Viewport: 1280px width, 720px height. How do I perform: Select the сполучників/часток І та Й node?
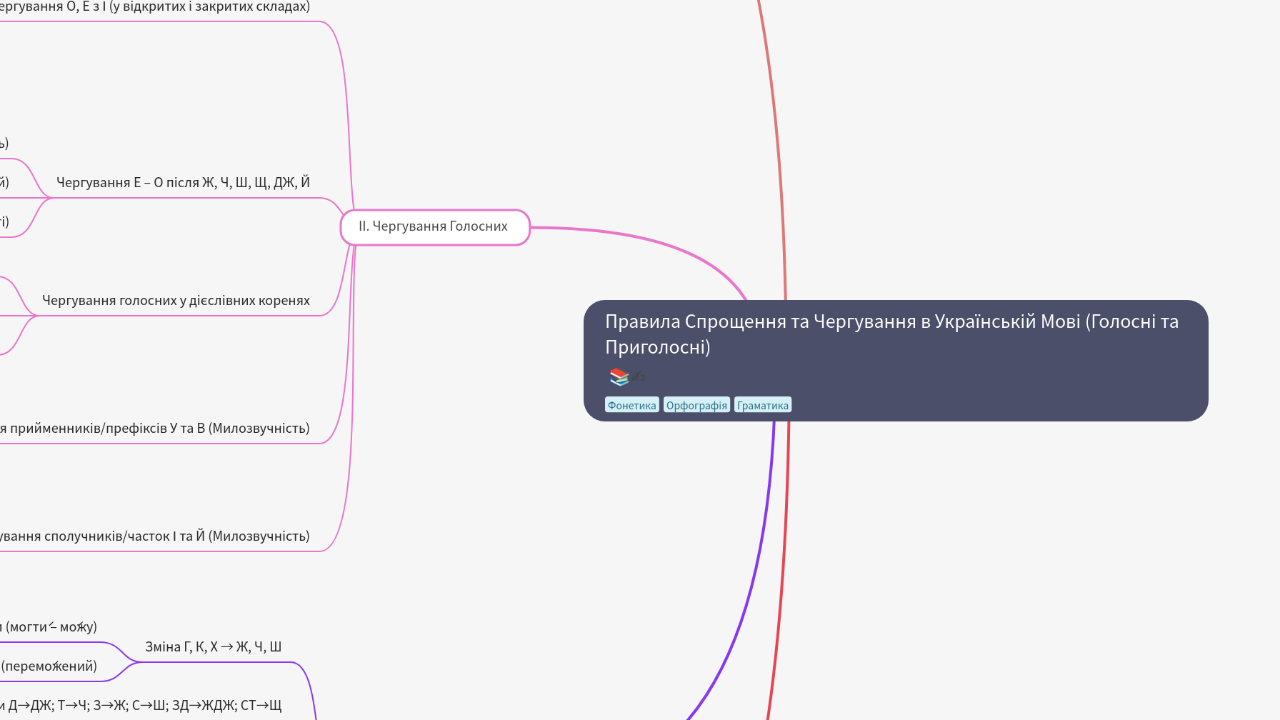click(155, 537)
